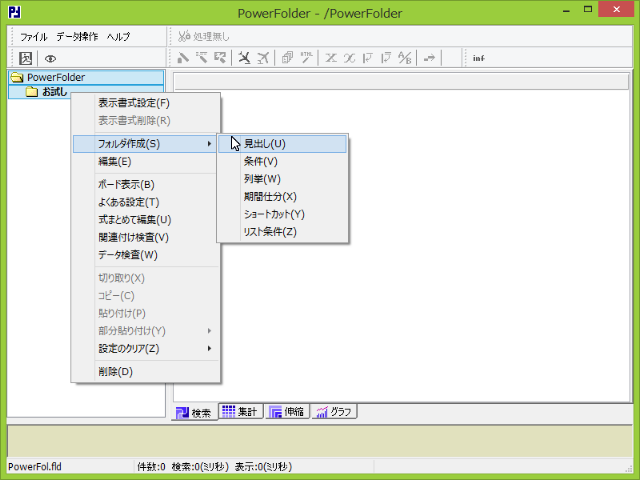Open the ファイル menu
The width and height of the screenshot is (640, 480).
pyautogui.click(x=33, y=37)
